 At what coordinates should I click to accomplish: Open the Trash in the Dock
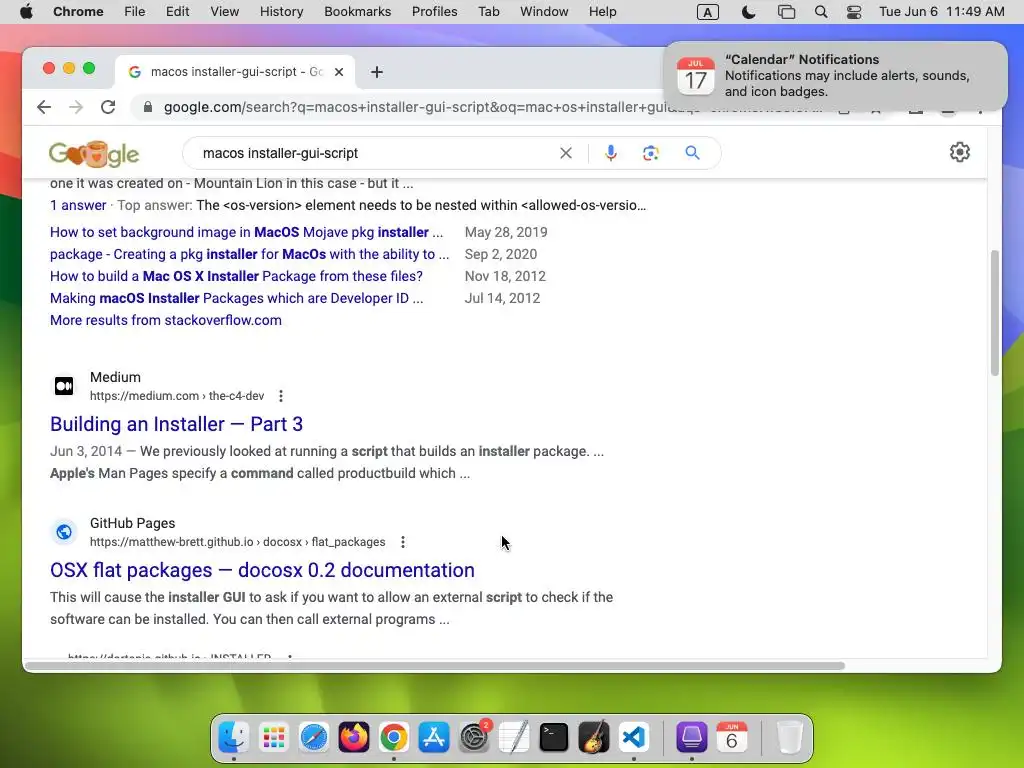click(x=789, y=738)
